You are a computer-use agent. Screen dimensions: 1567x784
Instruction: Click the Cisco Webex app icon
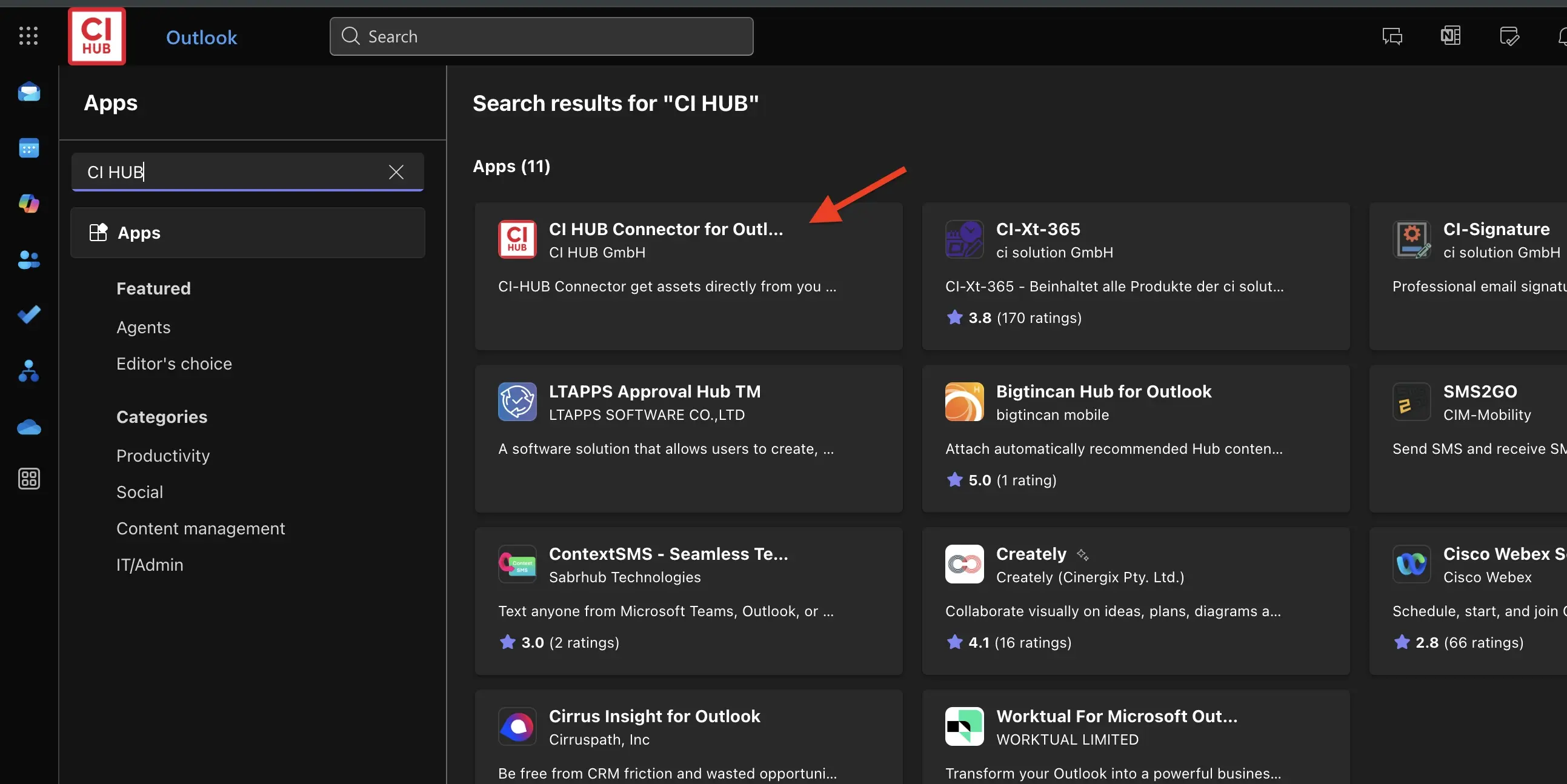click(1411, 564)
